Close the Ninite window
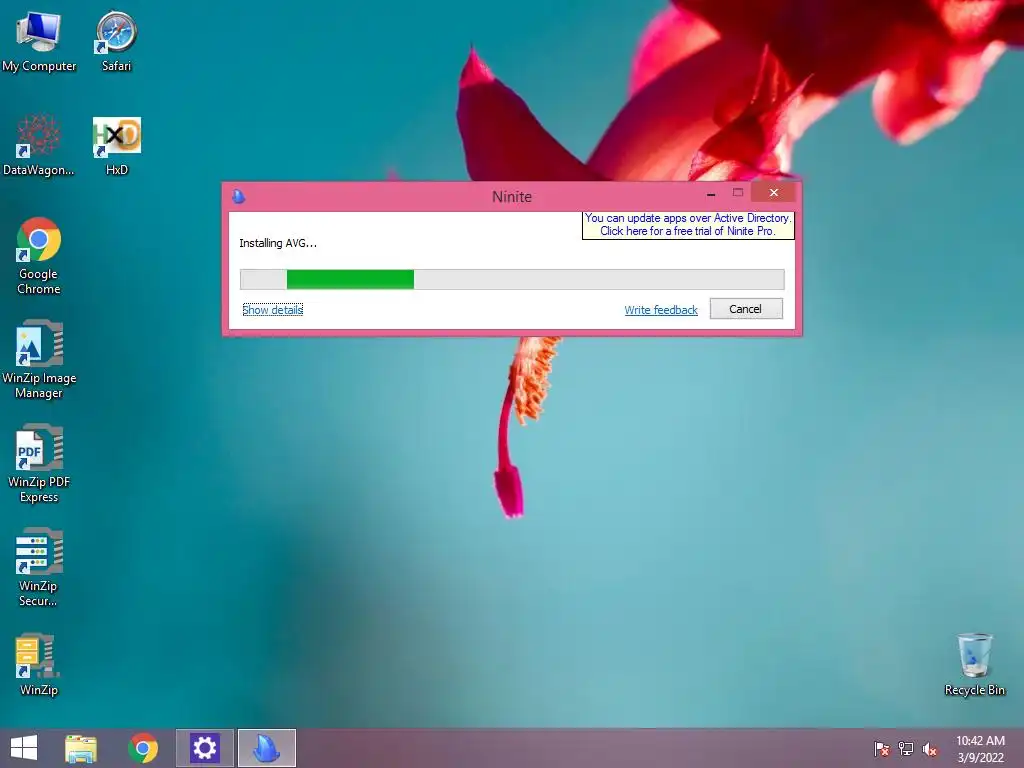Viewport: 1024px width, 768px height. pyautogui.click(x=773, y=193)
